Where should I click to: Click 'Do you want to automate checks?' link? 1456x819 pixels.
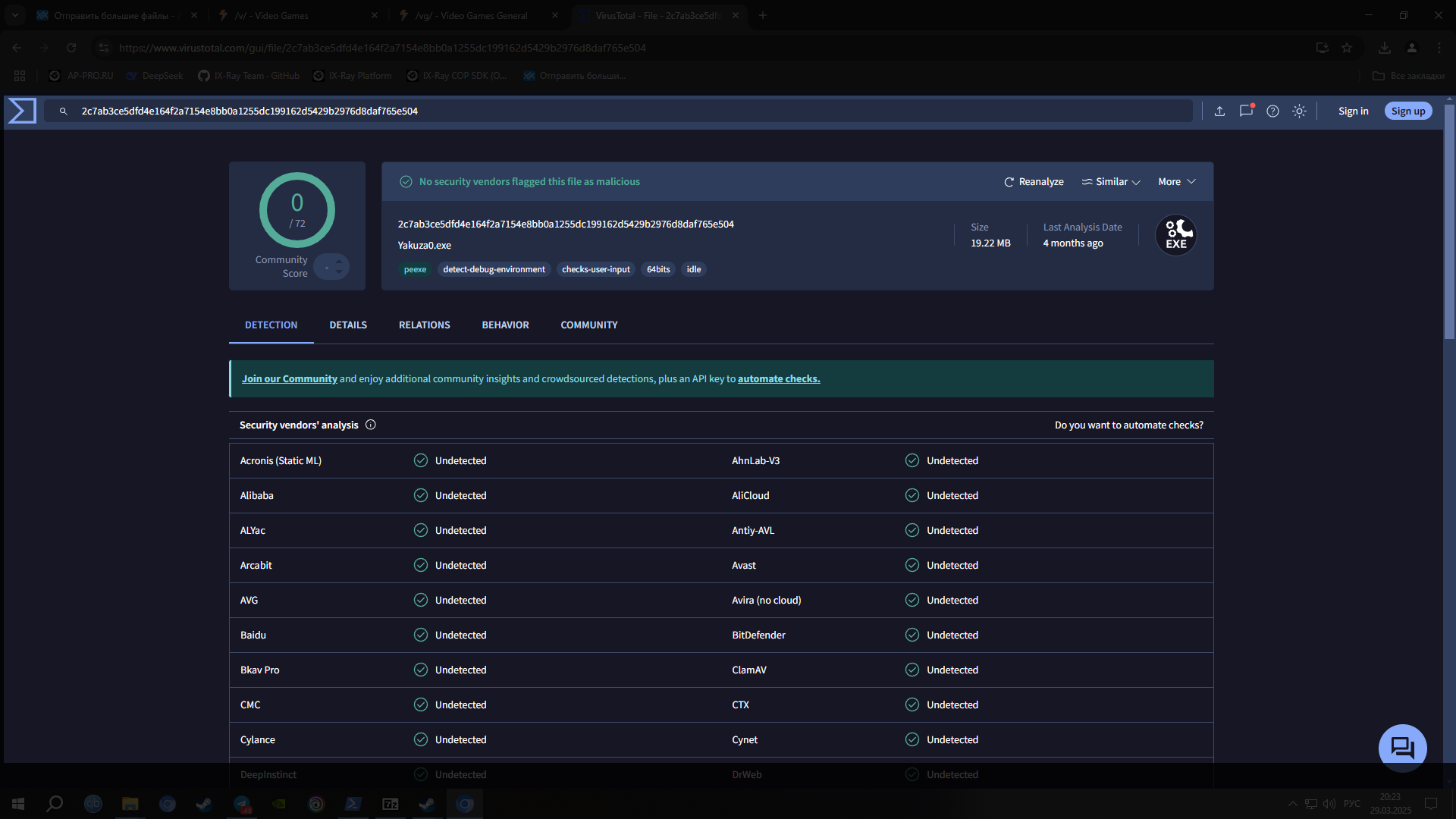1129,425
